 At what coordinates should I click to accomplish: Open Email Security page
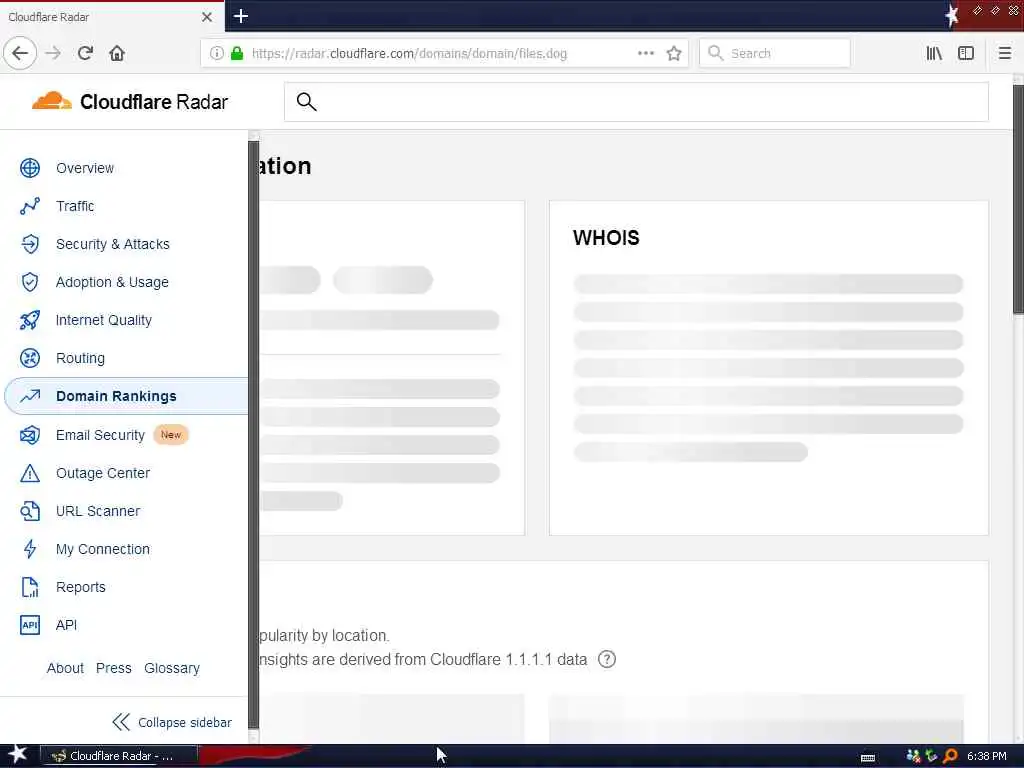pos(100,435)
